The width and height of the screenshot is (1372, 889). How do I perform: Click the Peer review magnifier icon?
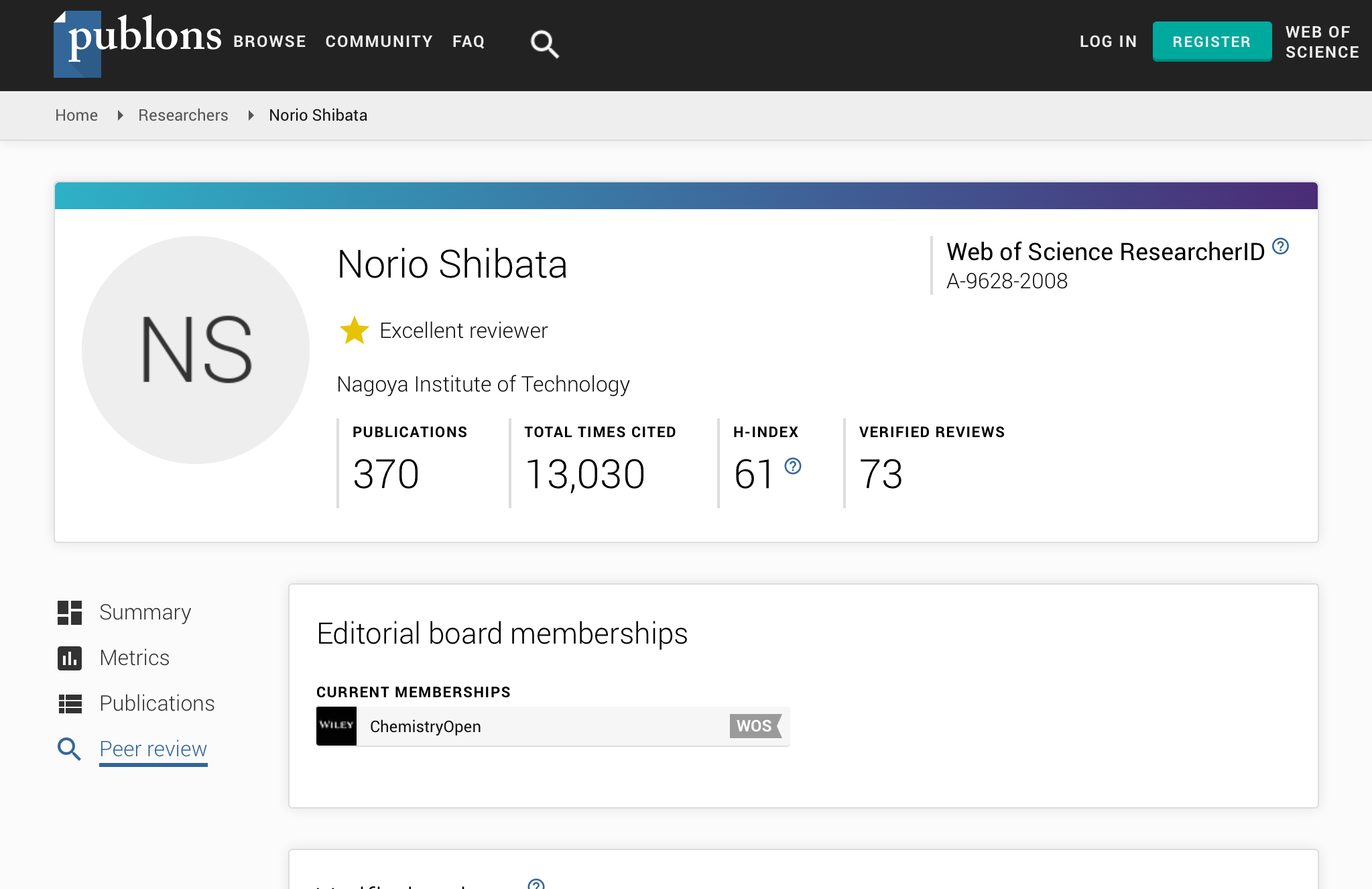[69, 749]
